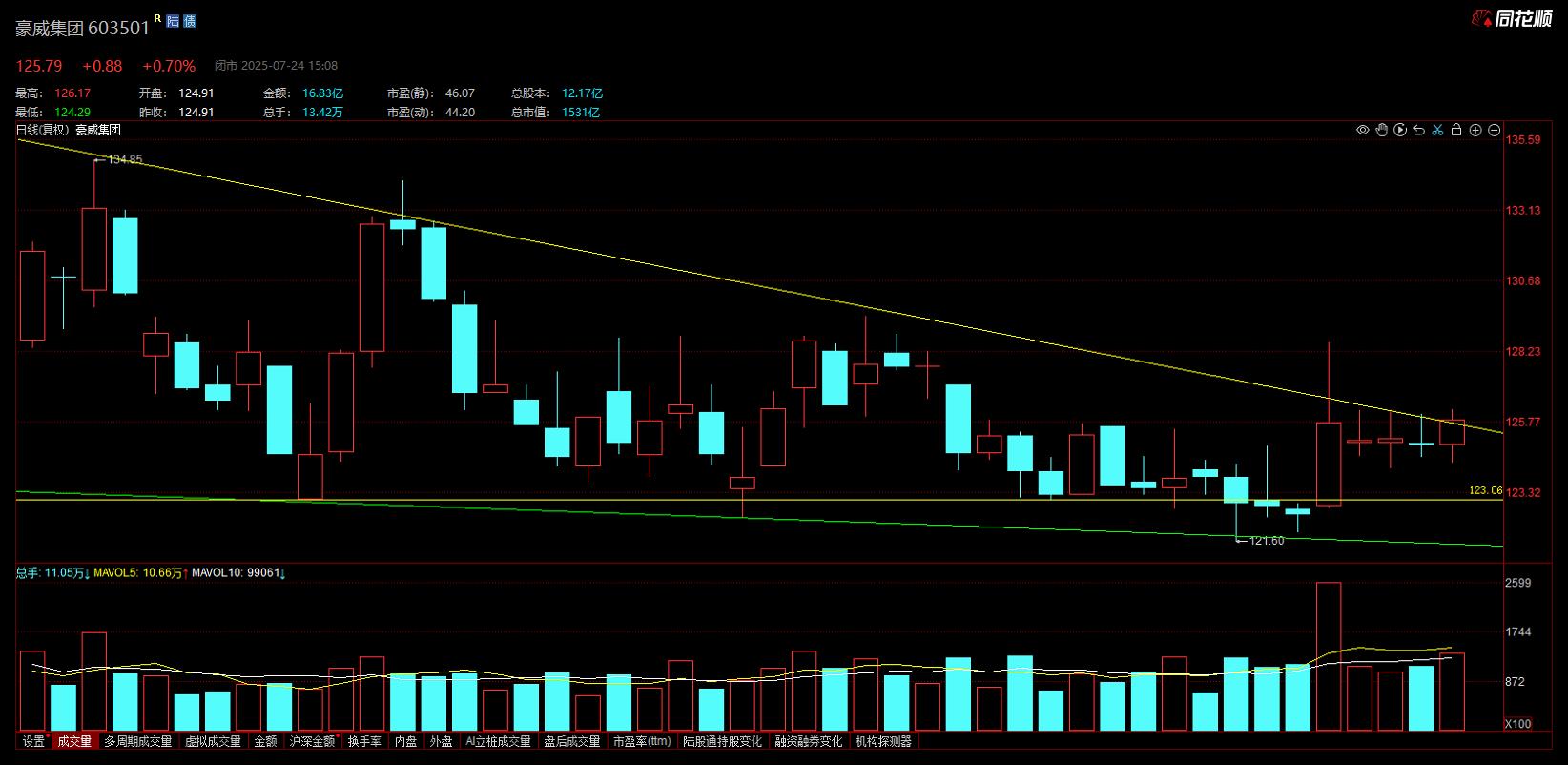The height and width of the screenshot is (765, 1568).
Task: Open the 机构探测器 tab
Action: pos(883,741)
